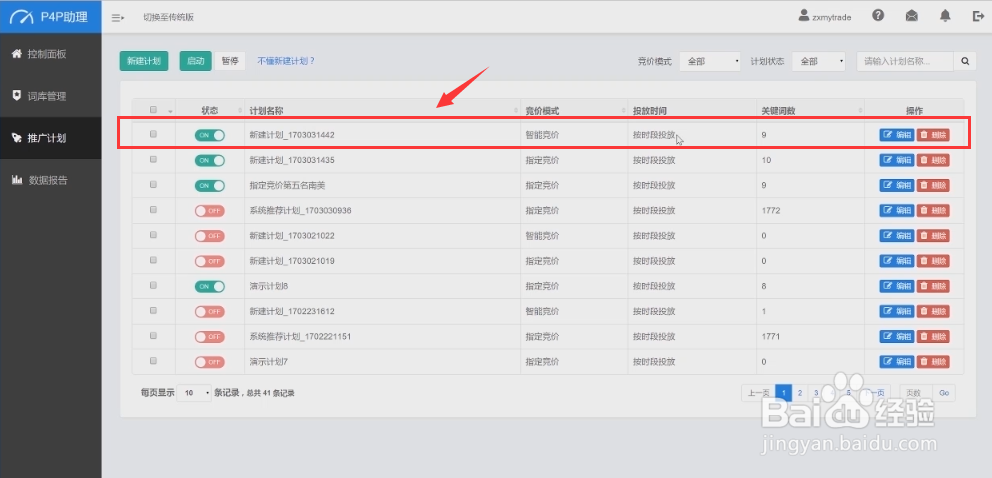Delete plan 系统推荐计划_1703030936
Viewport: 992px width, 478px height.
[933, 211]
